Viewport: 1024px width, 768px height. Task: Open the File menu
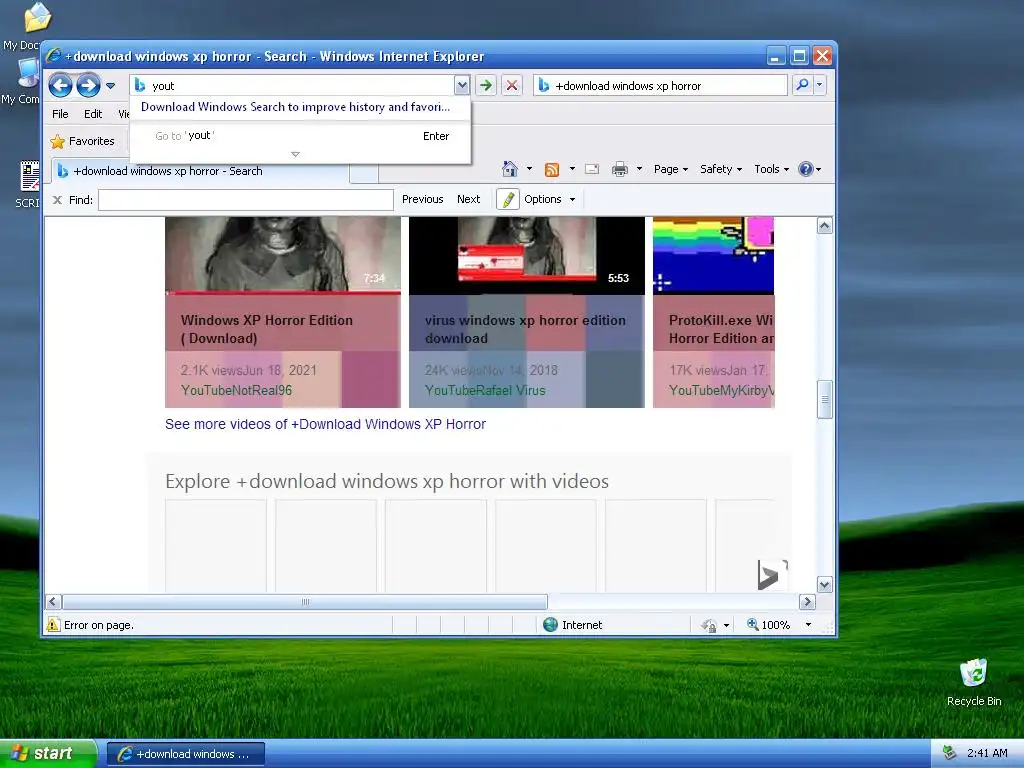[x=60, y=114]
